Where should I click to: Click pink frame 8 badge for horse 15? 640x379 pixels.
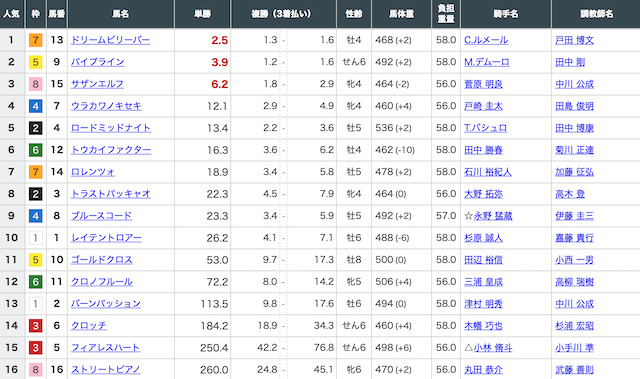(36, 84)
